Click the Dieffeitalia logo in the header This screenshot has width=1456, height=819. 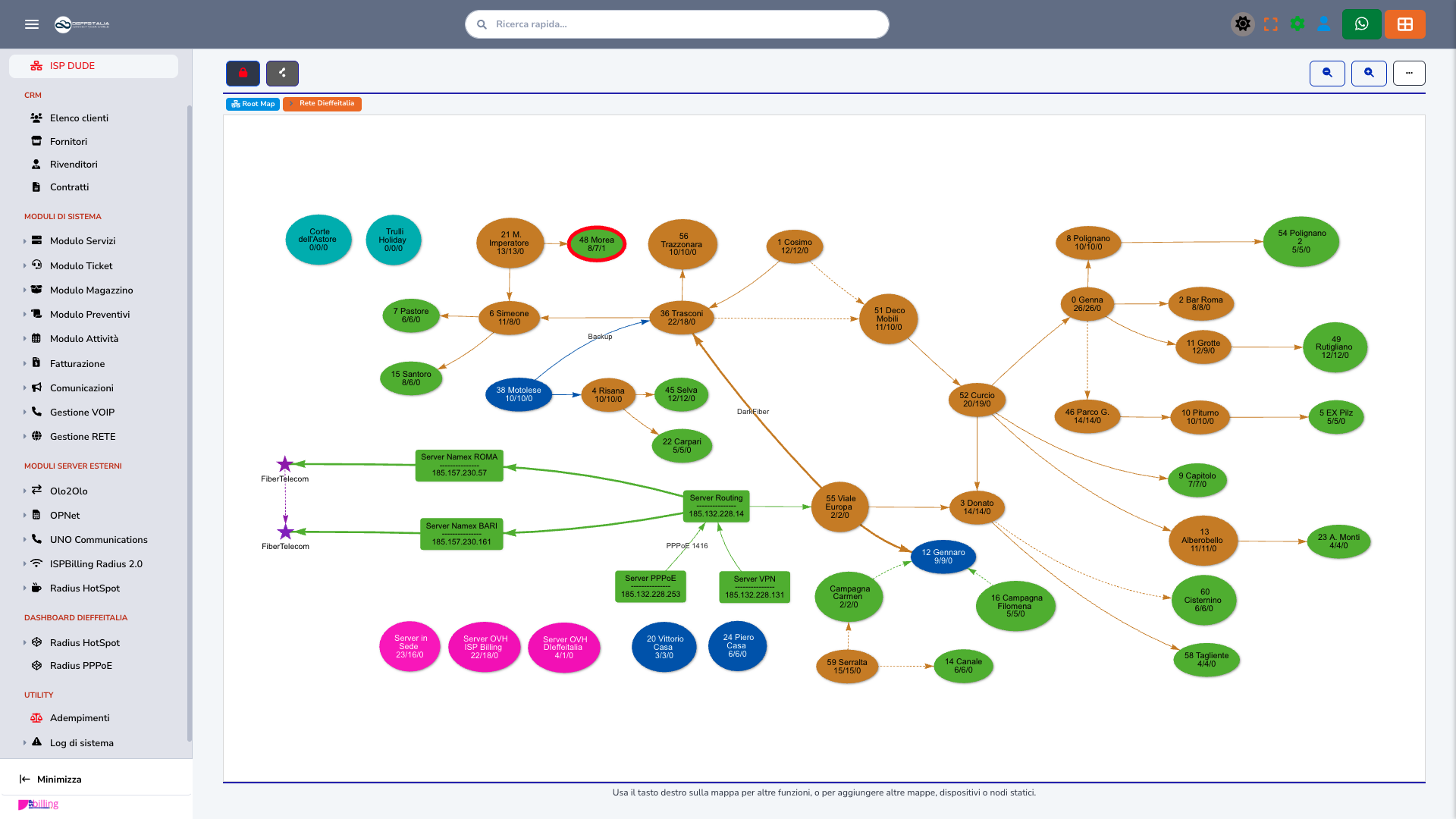(82, 24)
